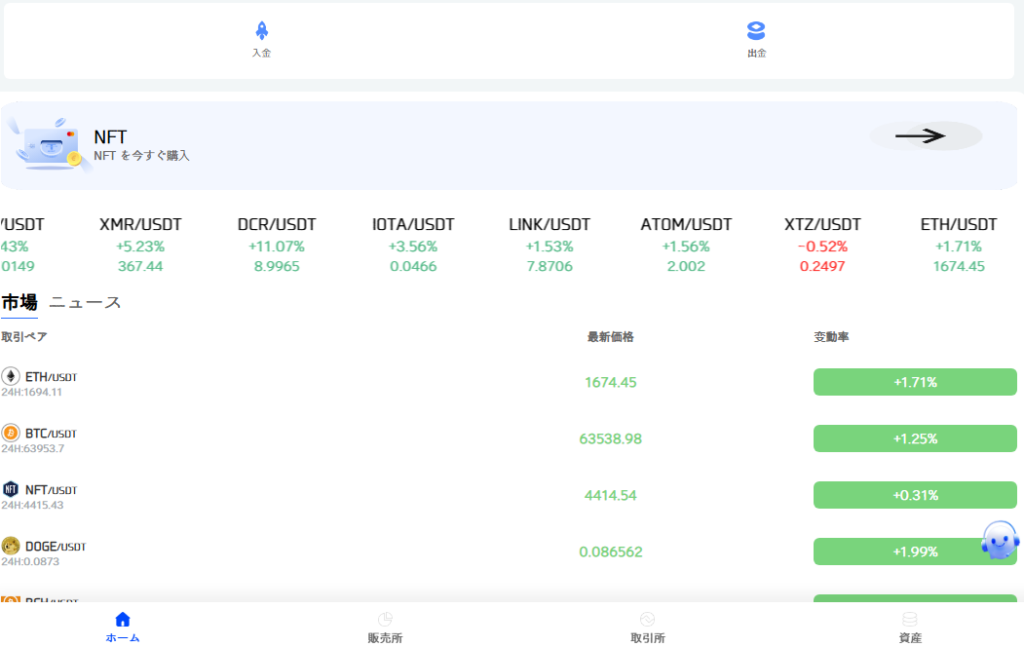
Task: Open the home icon in bottom bar
Action: coord(123,619)
